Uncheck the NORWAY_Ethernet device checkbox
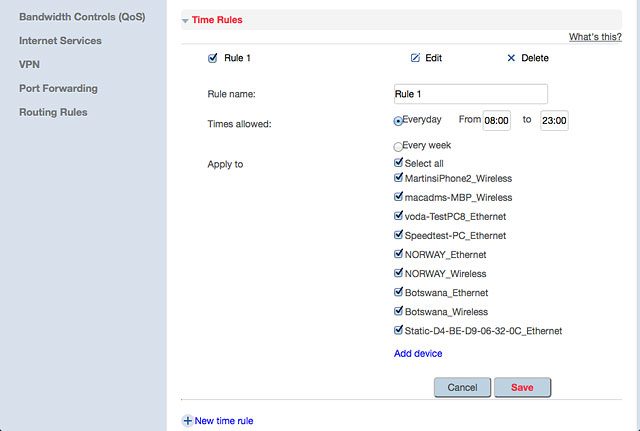 coord(398,254)
